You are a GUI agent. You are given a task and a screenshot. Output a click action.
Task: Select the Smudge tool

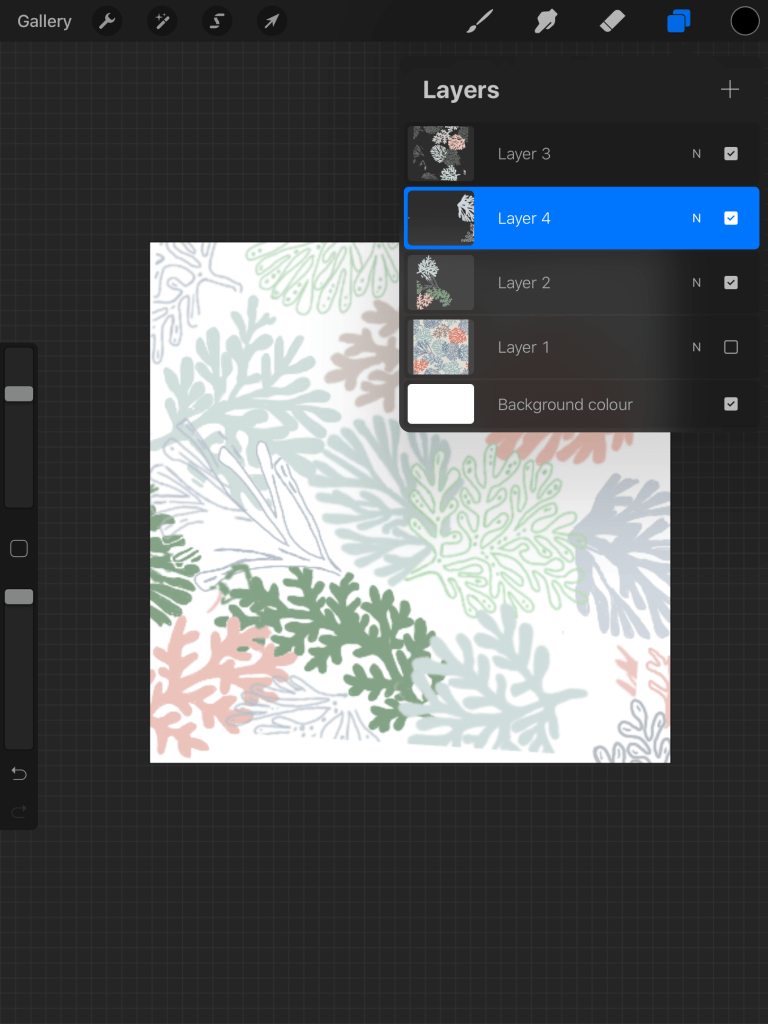coord(546,21)
